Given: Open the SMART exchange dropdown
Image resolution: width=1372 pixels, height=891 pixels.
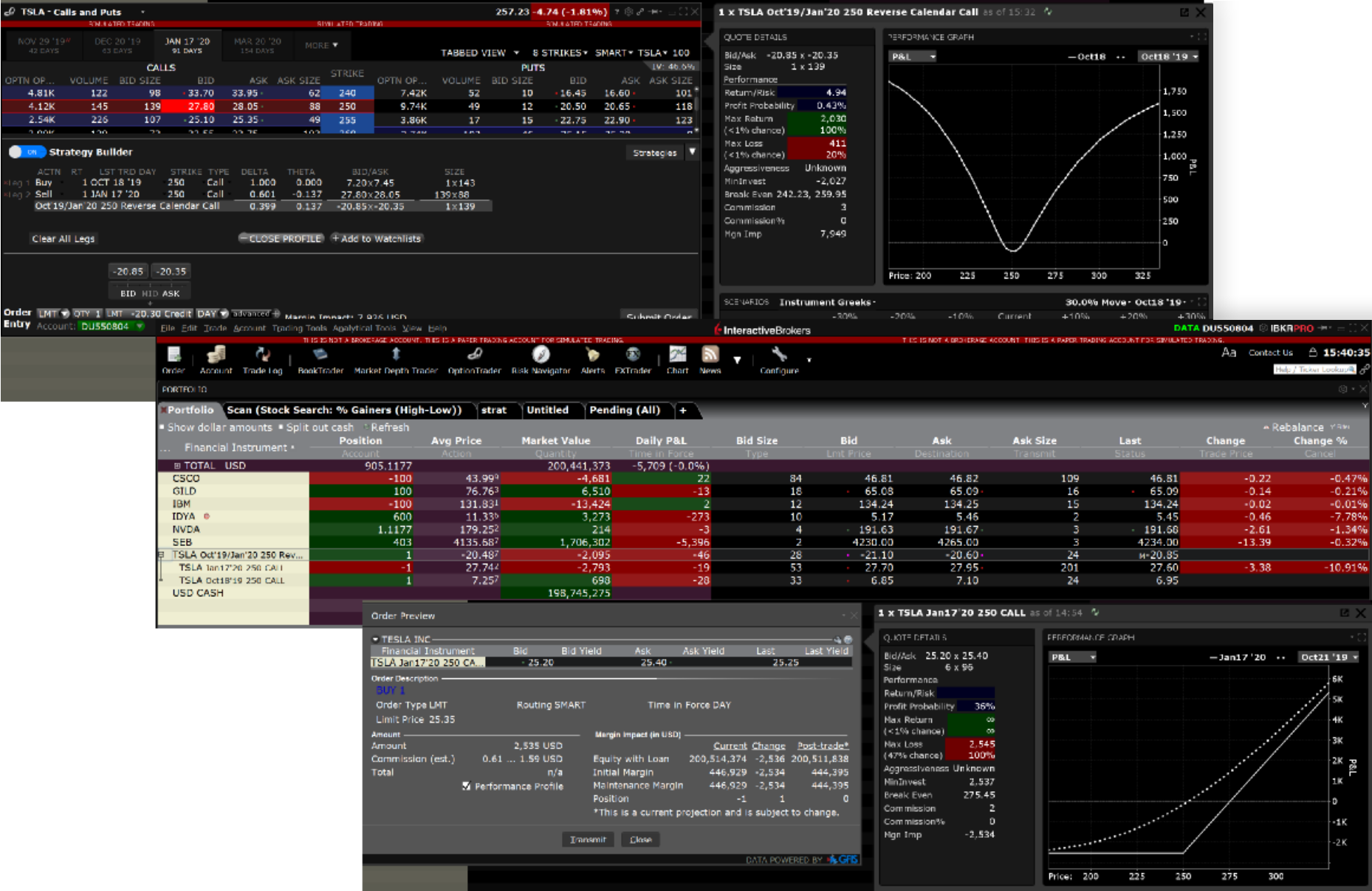Looking at the screenshot, I should [614, 53].
